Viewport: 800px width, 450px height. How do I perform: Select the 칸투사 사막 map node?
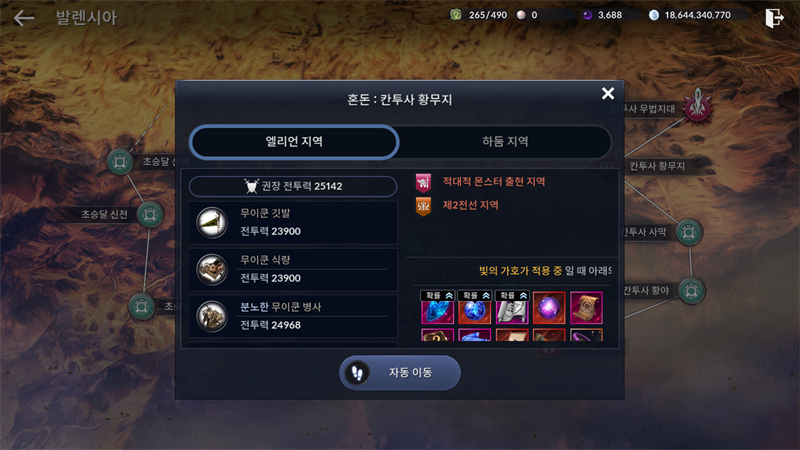point(689,232)
